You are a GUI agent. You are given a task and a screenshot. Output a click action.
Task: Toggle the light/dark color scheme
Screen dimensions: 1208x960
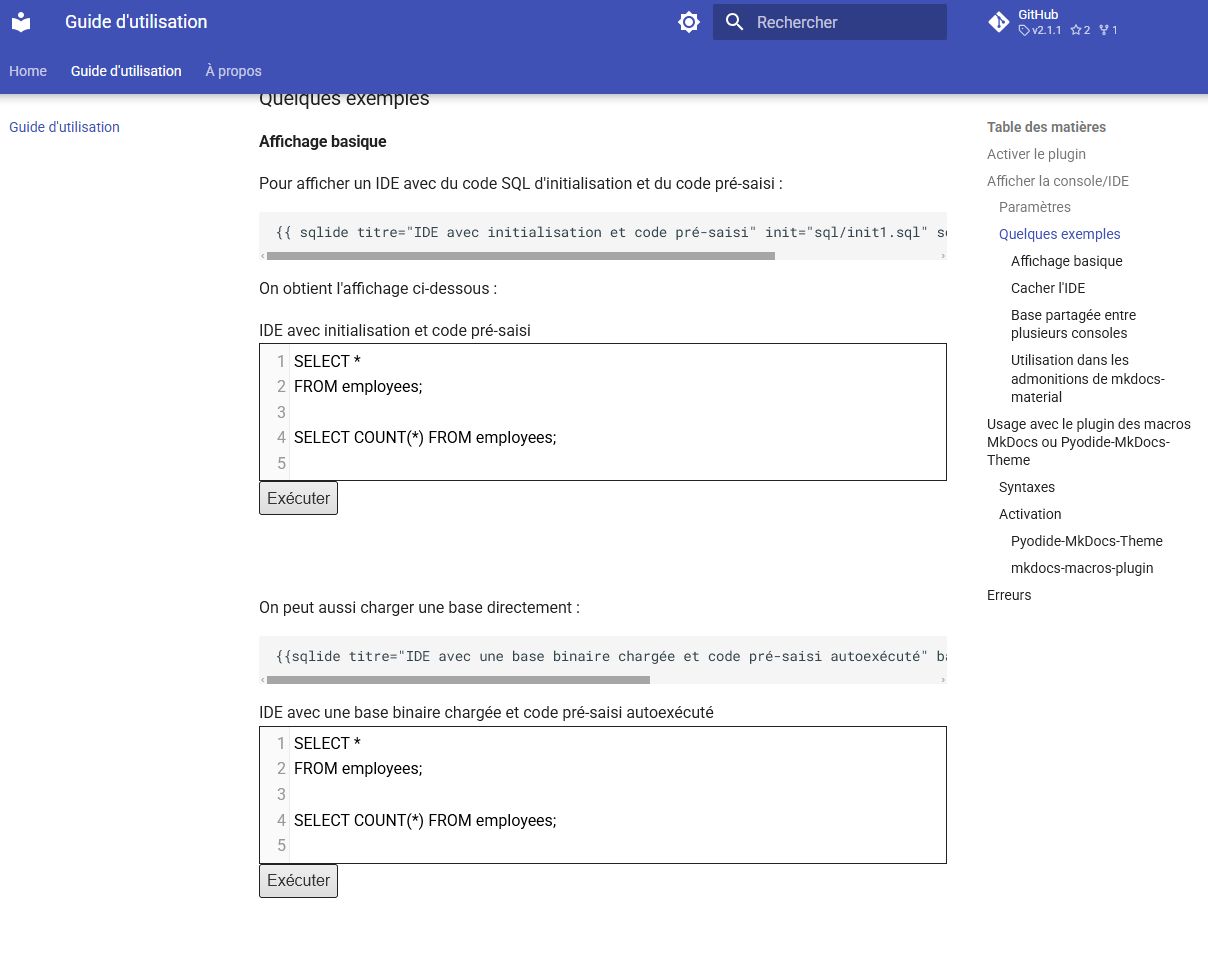[688, 21]
